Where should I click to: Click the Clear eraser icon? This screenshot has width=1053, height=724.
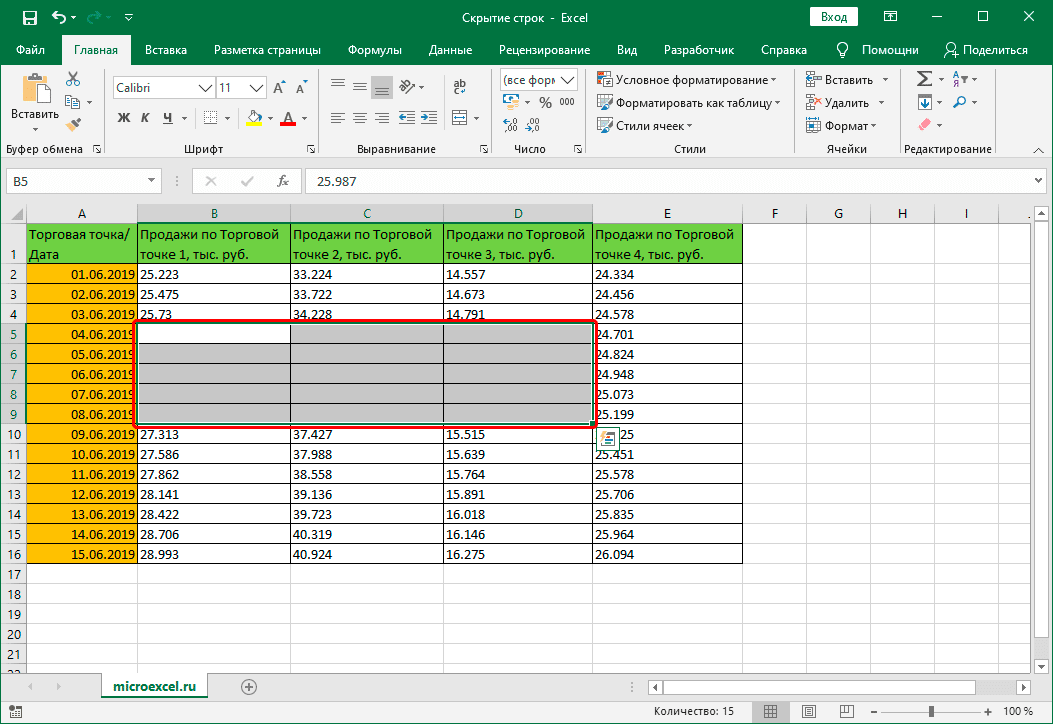coord(925,125)
